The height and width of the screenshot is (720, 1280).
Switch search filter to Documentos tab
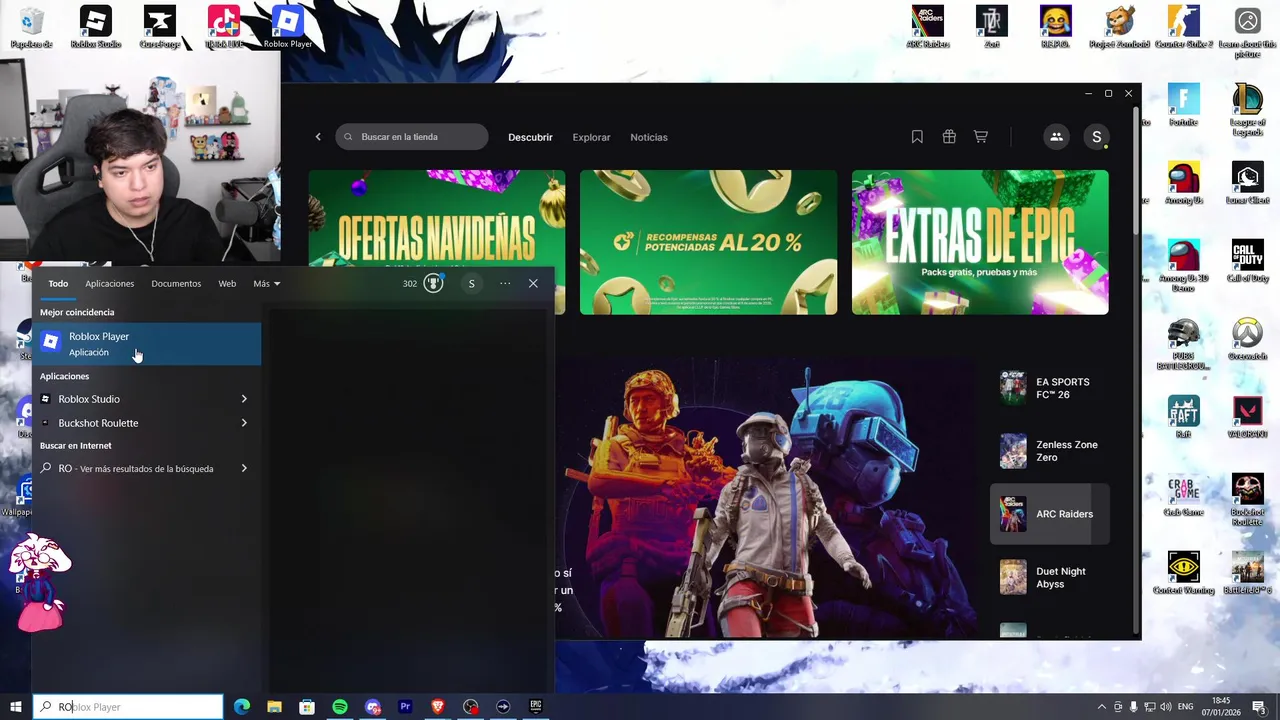coord(176,284)
